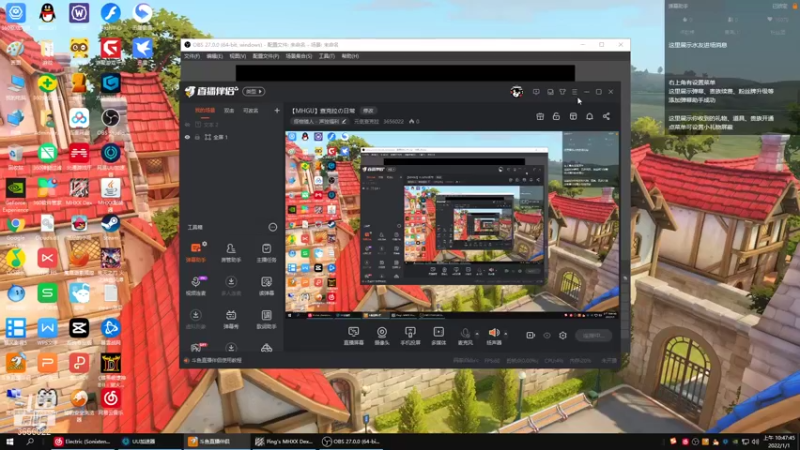Open the Steam desktop shortcut icon

110,227
